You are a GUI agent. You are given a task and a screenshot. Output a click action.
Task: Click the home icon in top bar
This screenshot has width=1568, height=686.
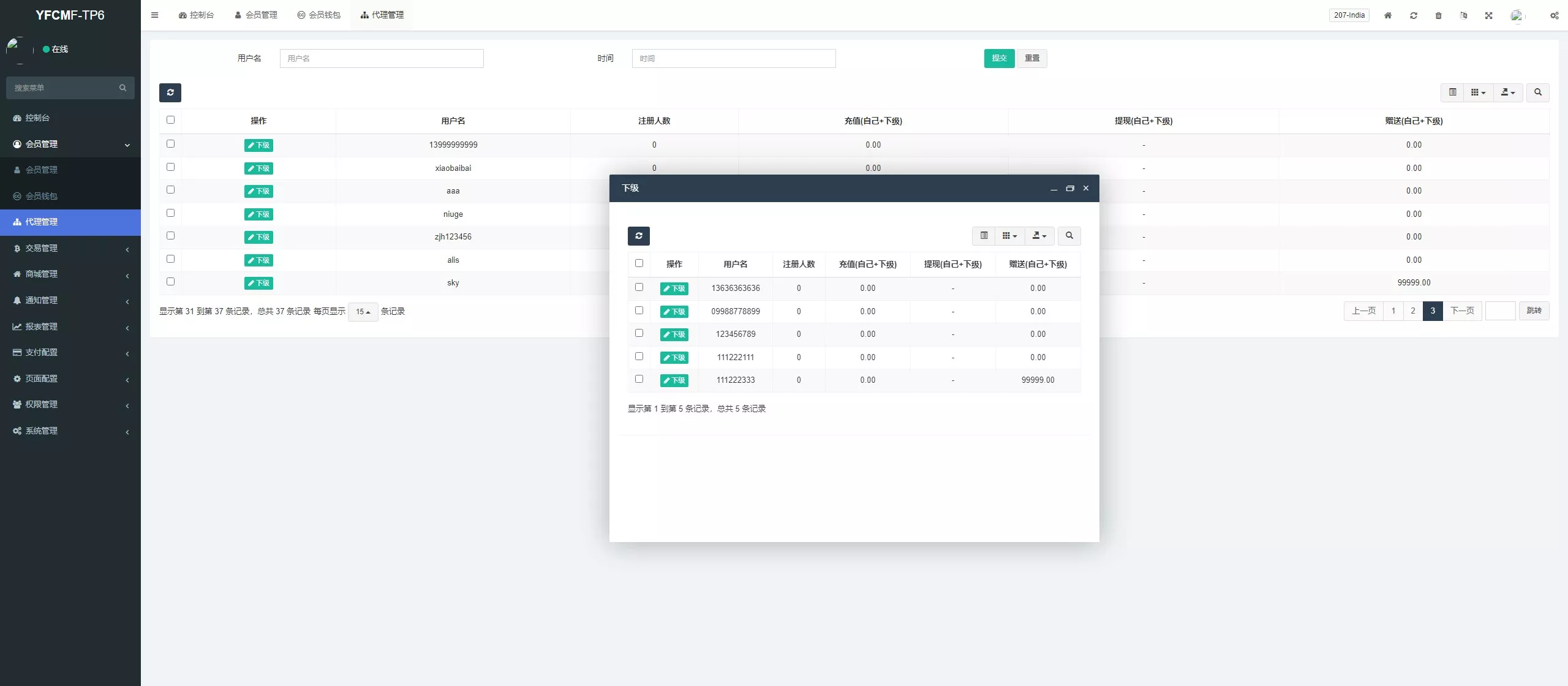[1388, 15]
